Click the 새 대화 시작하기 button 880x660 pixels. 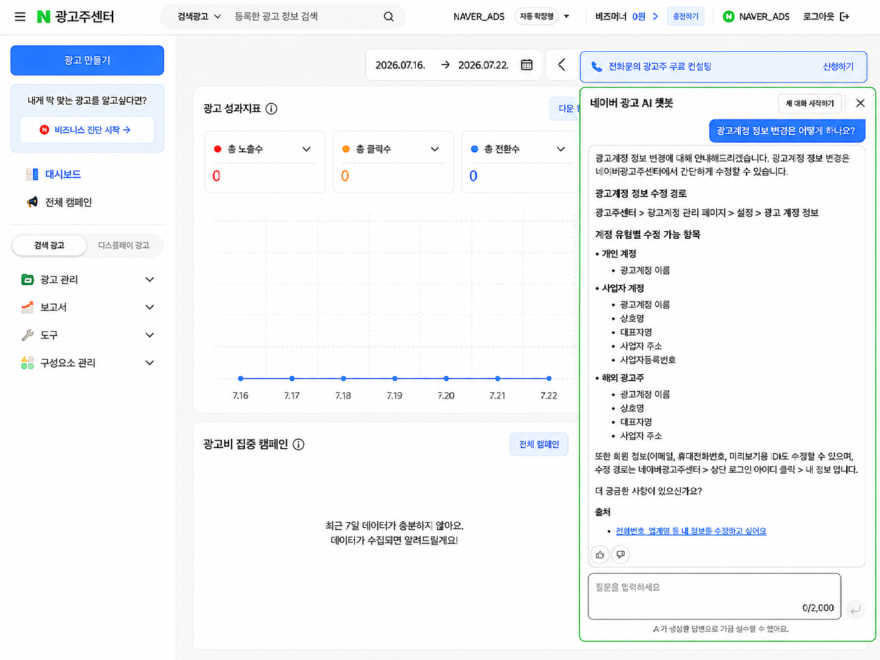click(x=809, y=103)
